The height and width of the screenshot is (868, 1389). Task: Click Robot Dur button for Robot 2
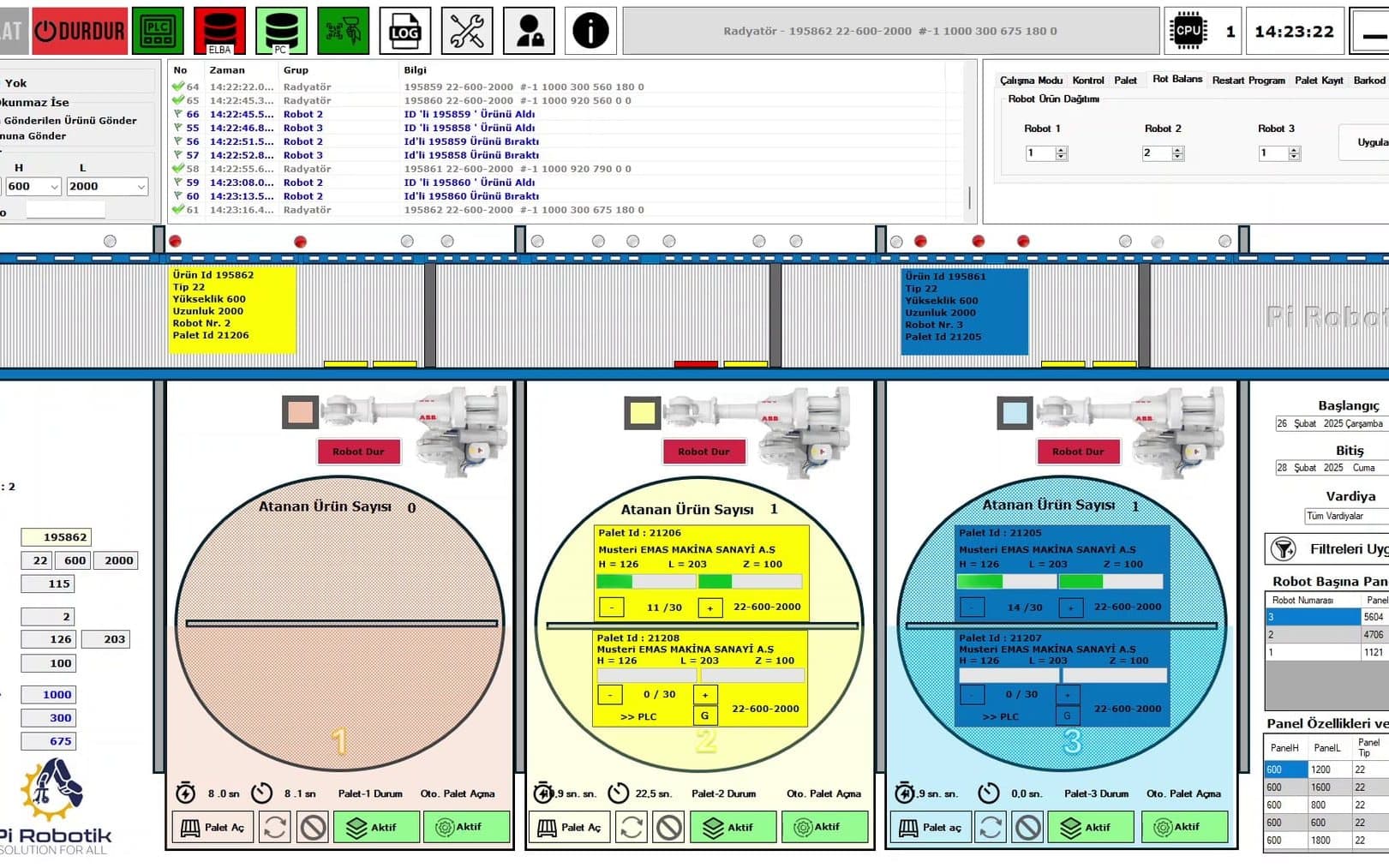point(703,452)
